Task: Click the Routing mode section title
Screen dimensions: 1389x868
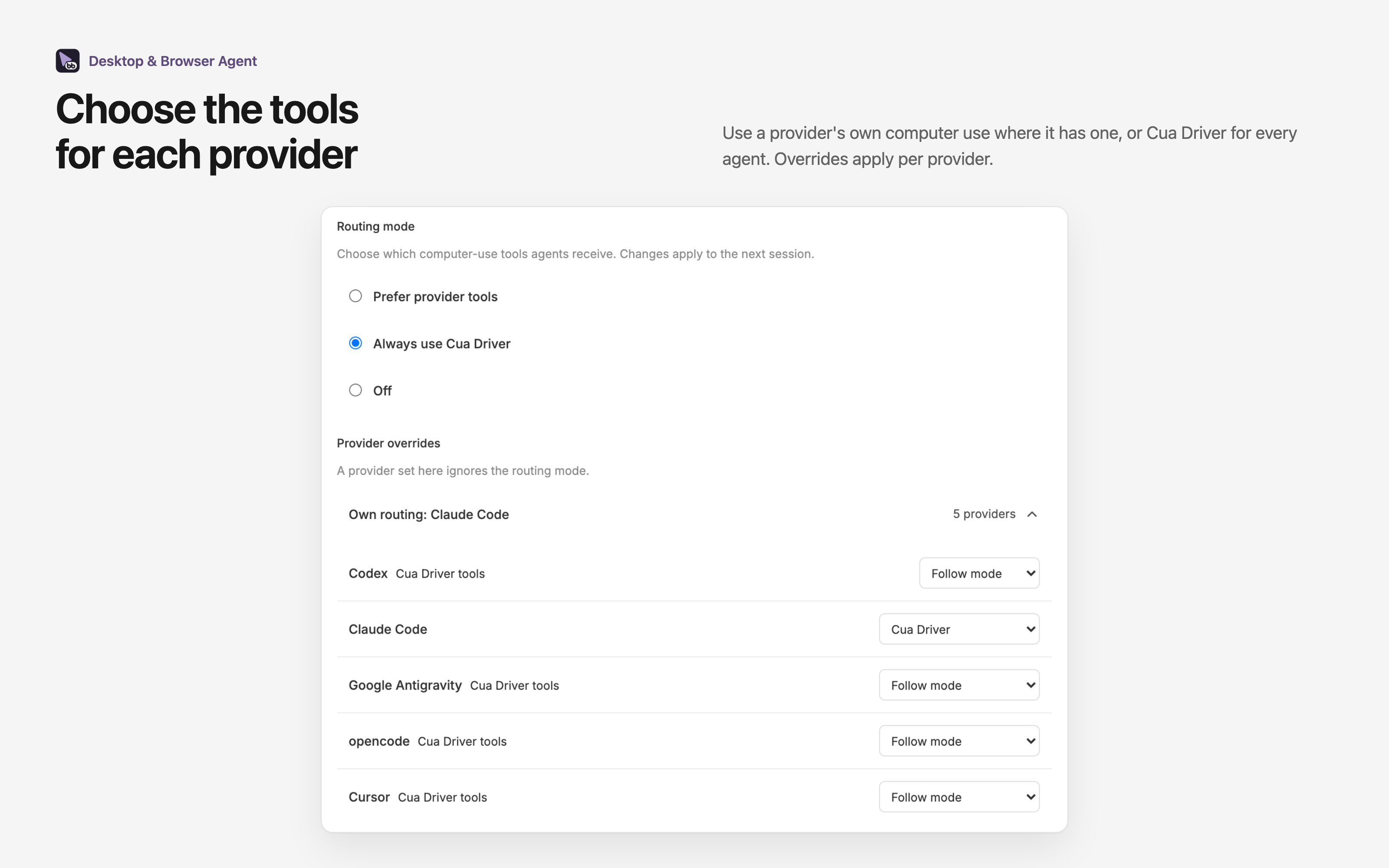Action: pyautogui.click(x=375, y=226)
